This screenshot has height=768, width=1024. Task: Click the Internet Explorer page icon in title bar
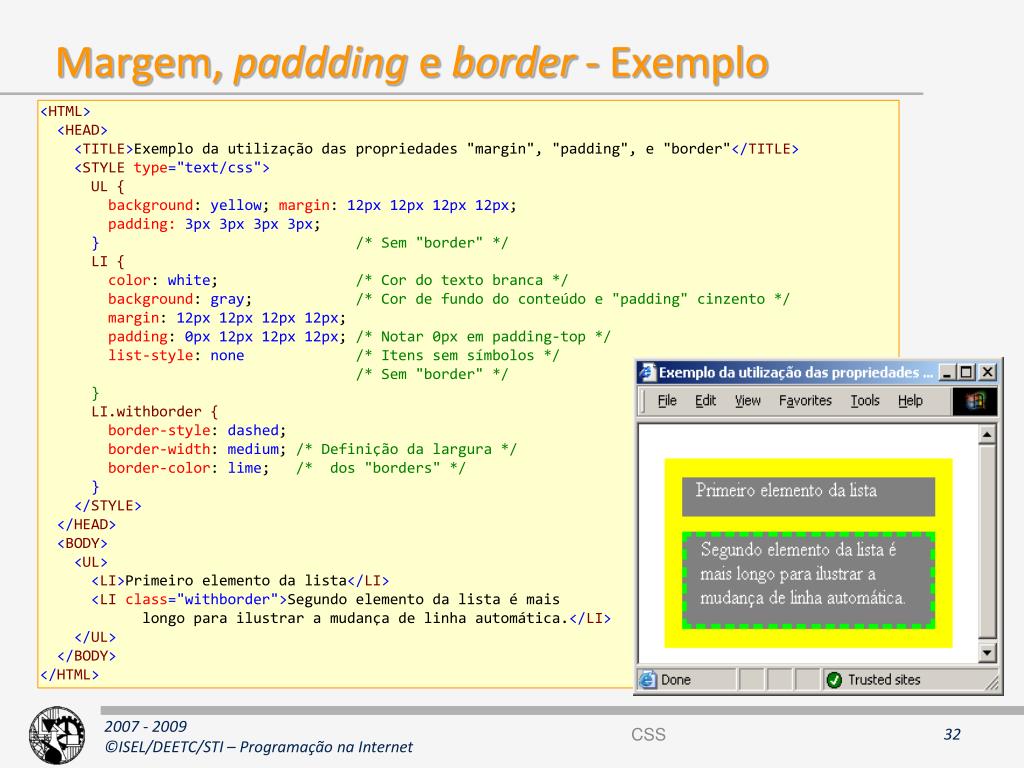point(647,372)
